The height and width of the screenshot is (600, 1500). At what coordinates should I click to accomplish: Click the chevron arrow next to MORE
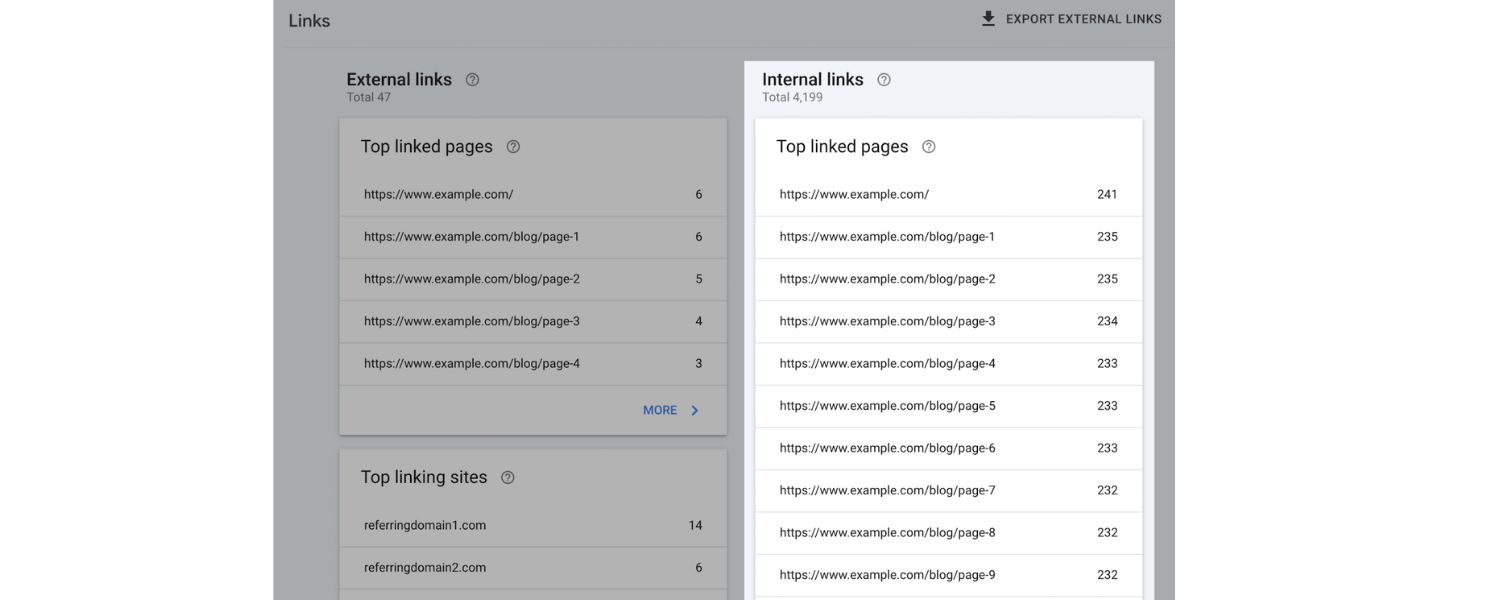[x=692, y=409]
